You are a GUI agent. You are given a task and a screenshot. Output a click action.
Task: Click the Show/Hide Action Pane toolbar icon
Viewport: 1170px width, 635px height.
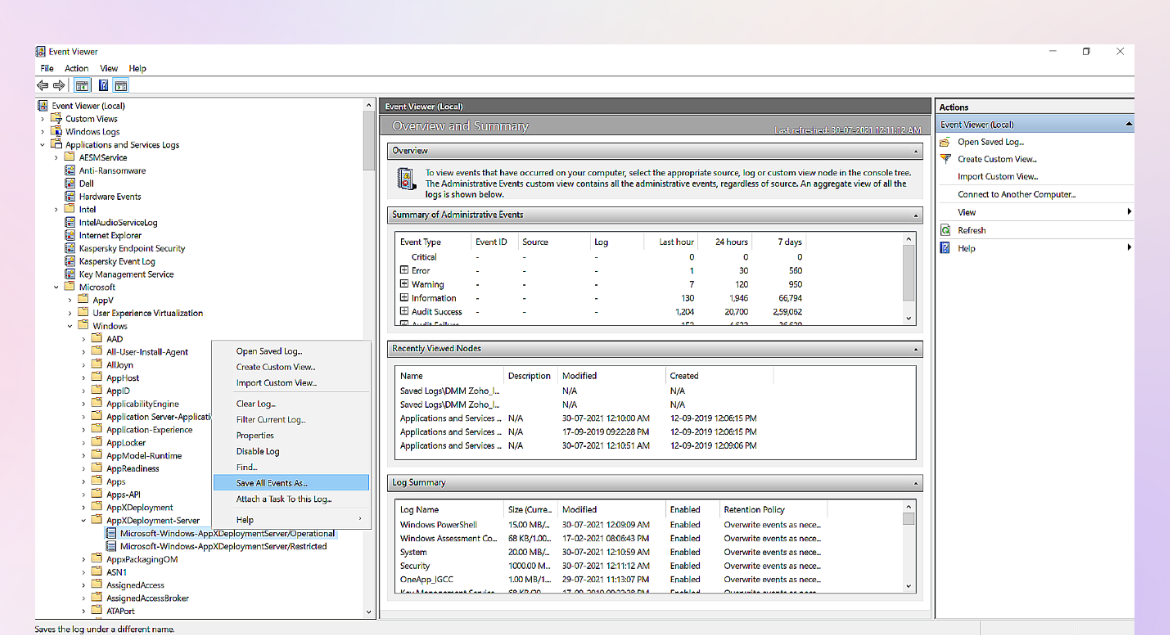[x=120, y=86]
